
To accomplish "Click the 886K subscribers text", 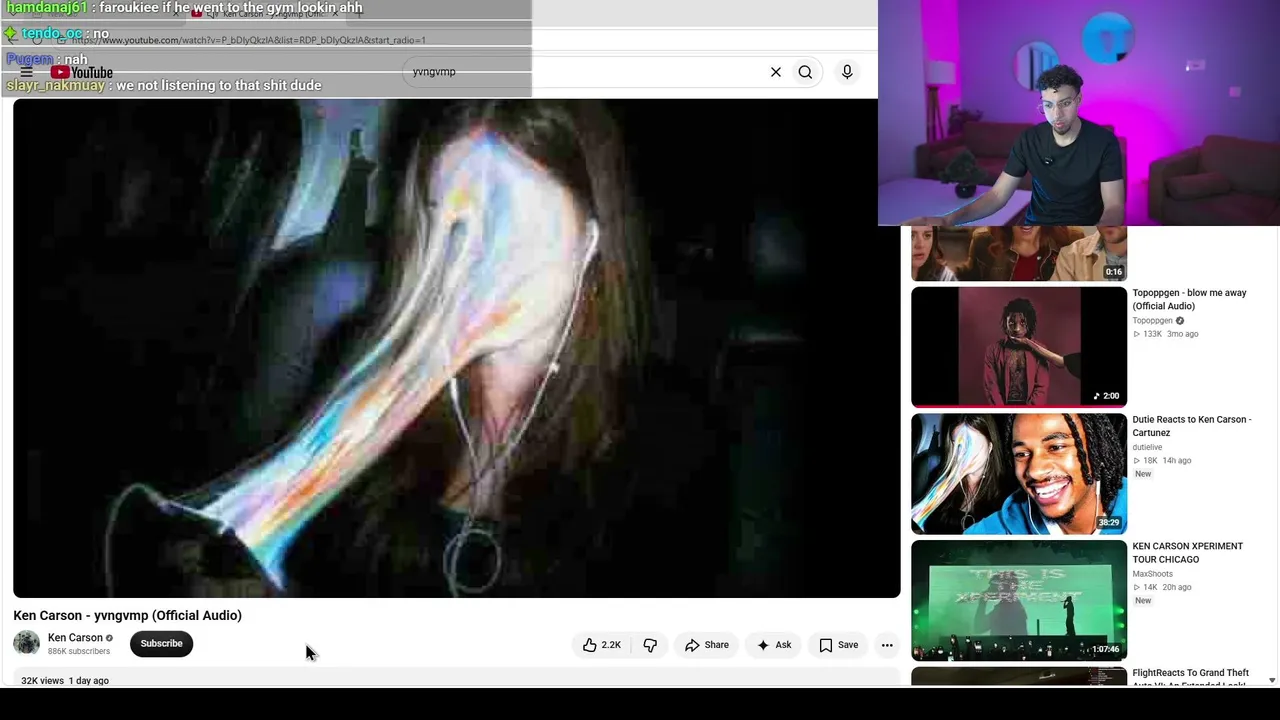I will tap(79, 651).
